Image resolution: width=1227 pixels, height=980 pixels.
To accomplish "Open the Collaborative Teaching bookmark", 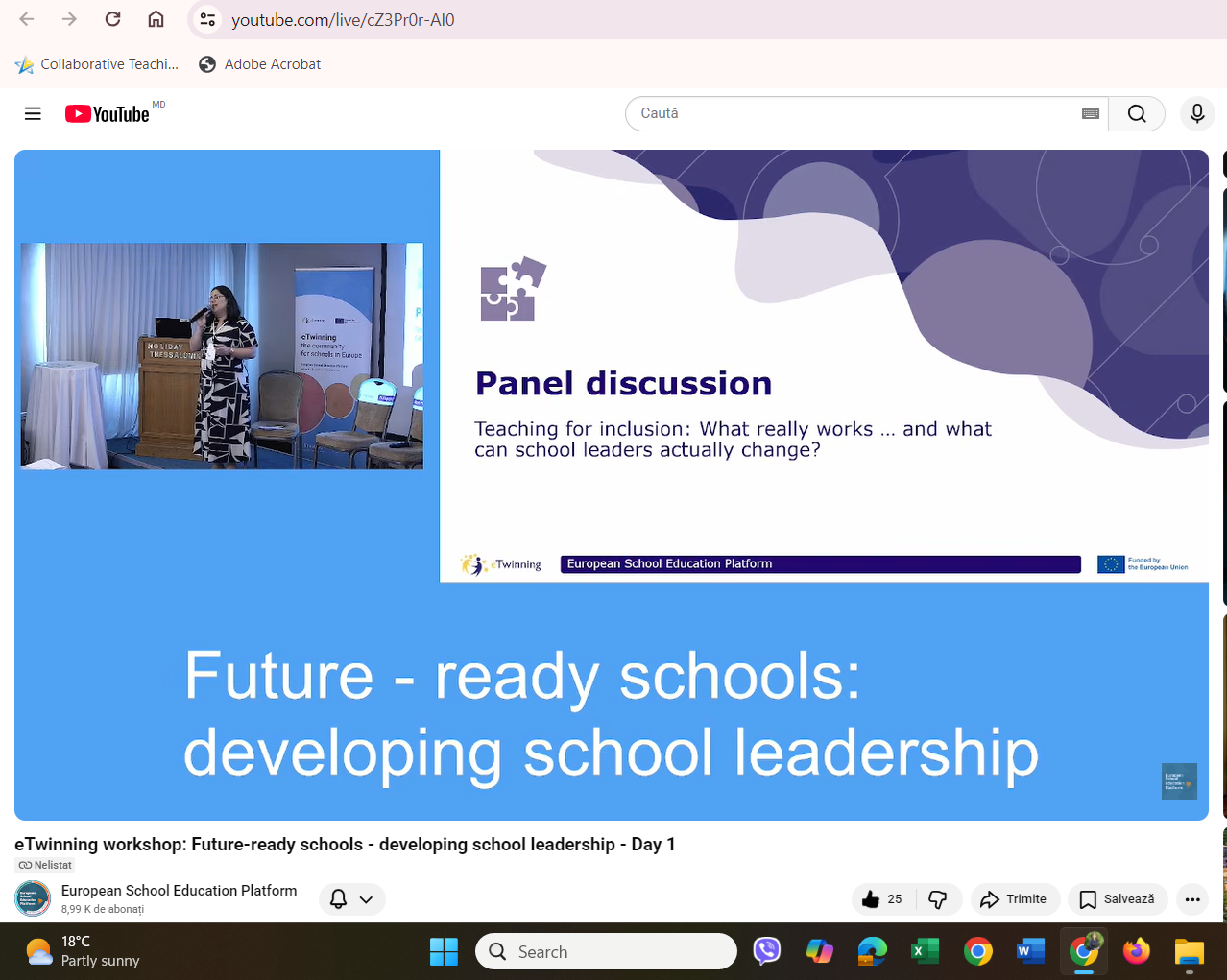I will coord(97,64).
